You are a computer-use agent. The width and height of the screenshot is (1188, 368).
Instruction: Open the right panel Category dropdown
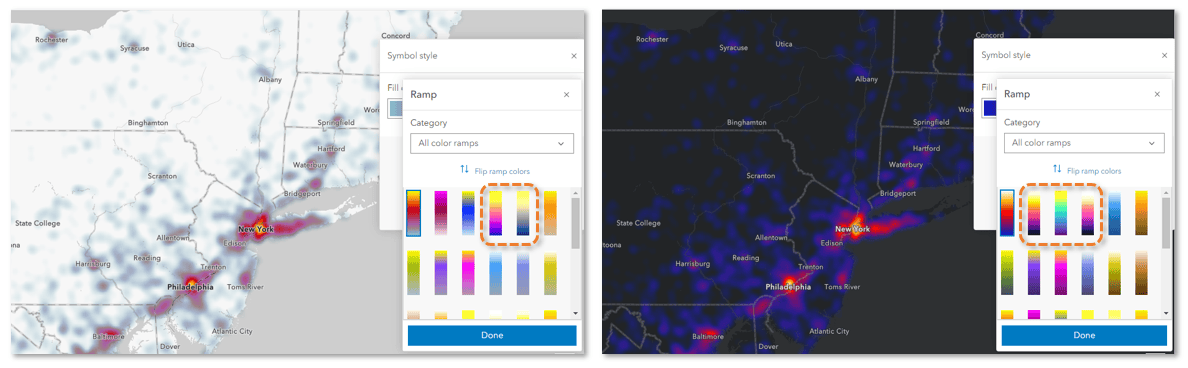pos(1084,143)
